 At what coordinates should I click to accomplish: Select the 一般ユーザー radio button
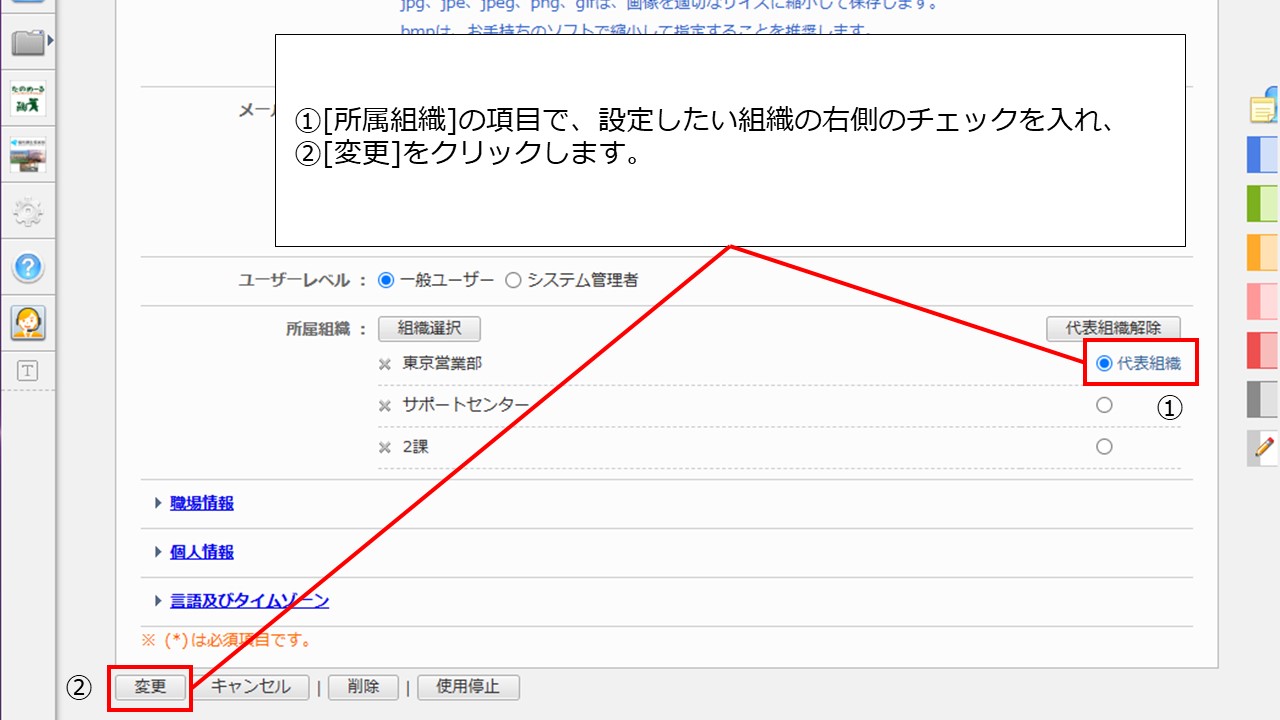click(386, 281)
